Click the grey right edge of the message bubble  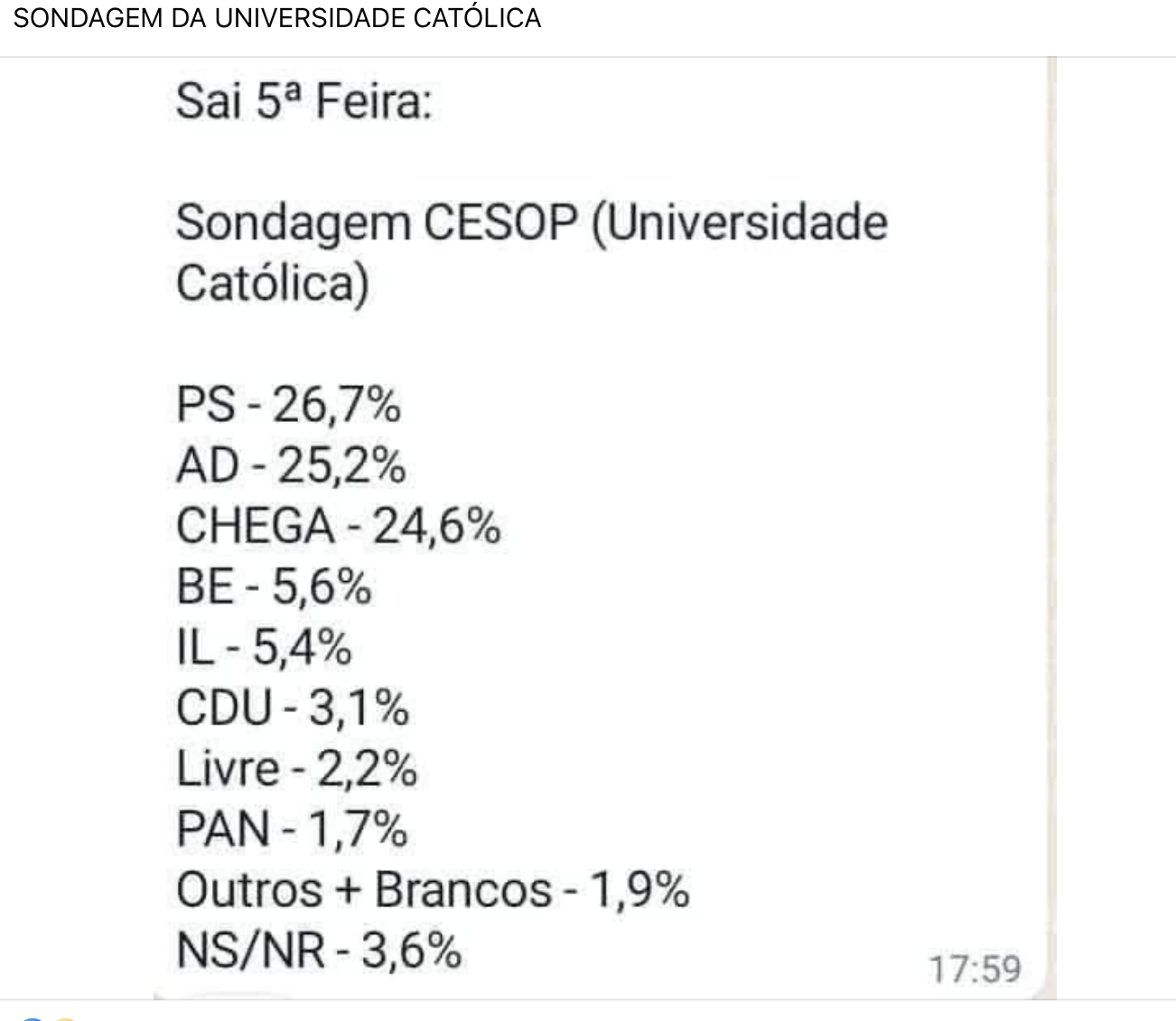(x=1051, y=529)
